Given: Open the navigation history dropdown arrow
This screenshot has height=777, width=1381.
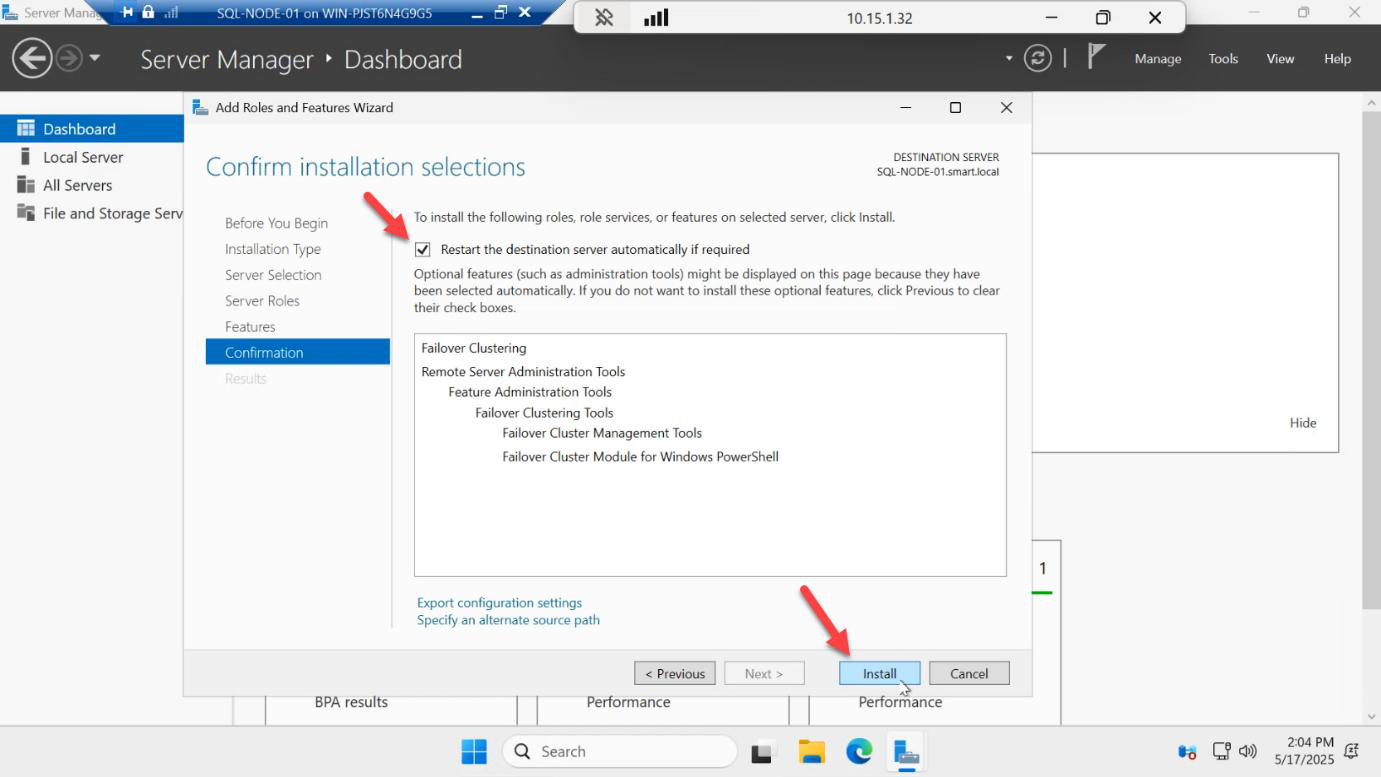Looking at the screenshot, I should pos(95,58).
